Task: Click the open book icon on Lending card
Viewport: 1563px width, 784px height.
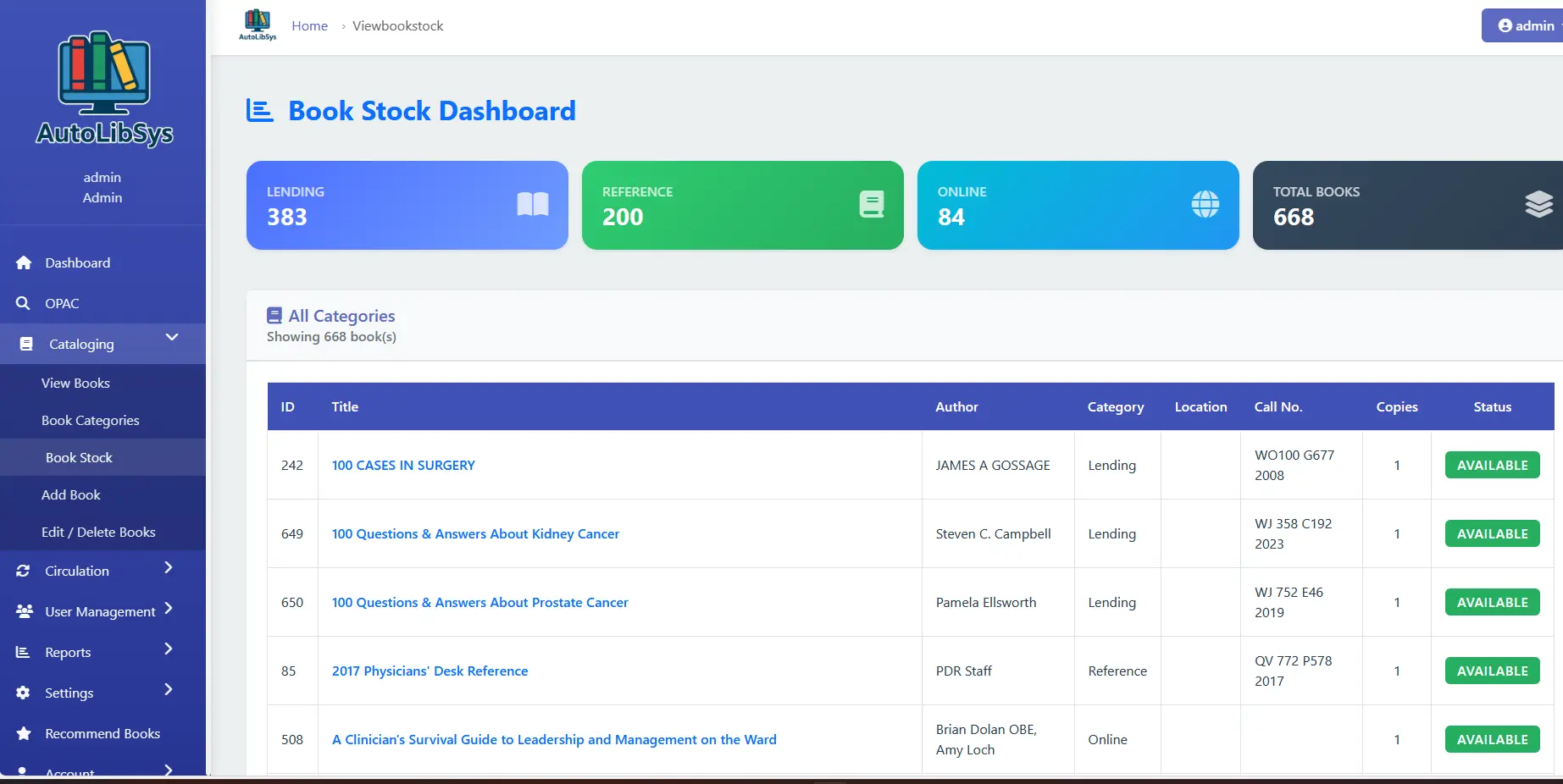Action: click(x=532, y=204)
